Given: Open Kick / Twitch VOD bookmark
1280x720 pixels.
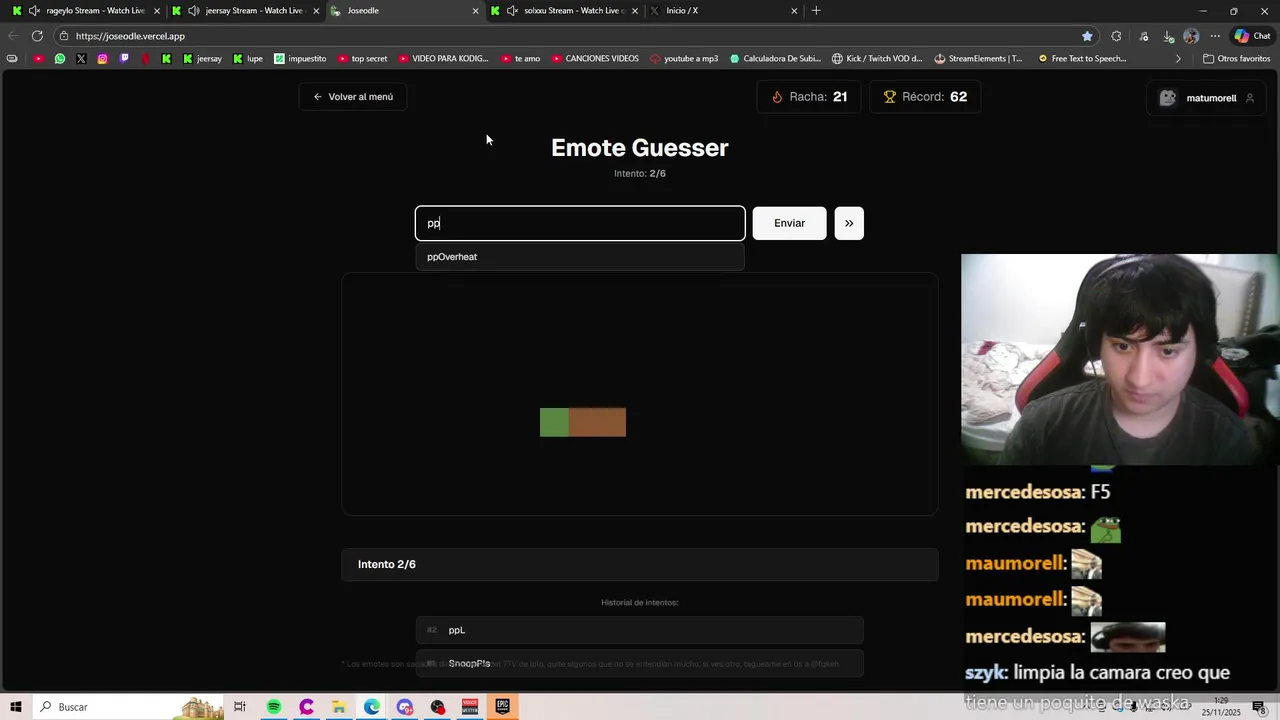Looking at the screenshot, I should 877,59.
